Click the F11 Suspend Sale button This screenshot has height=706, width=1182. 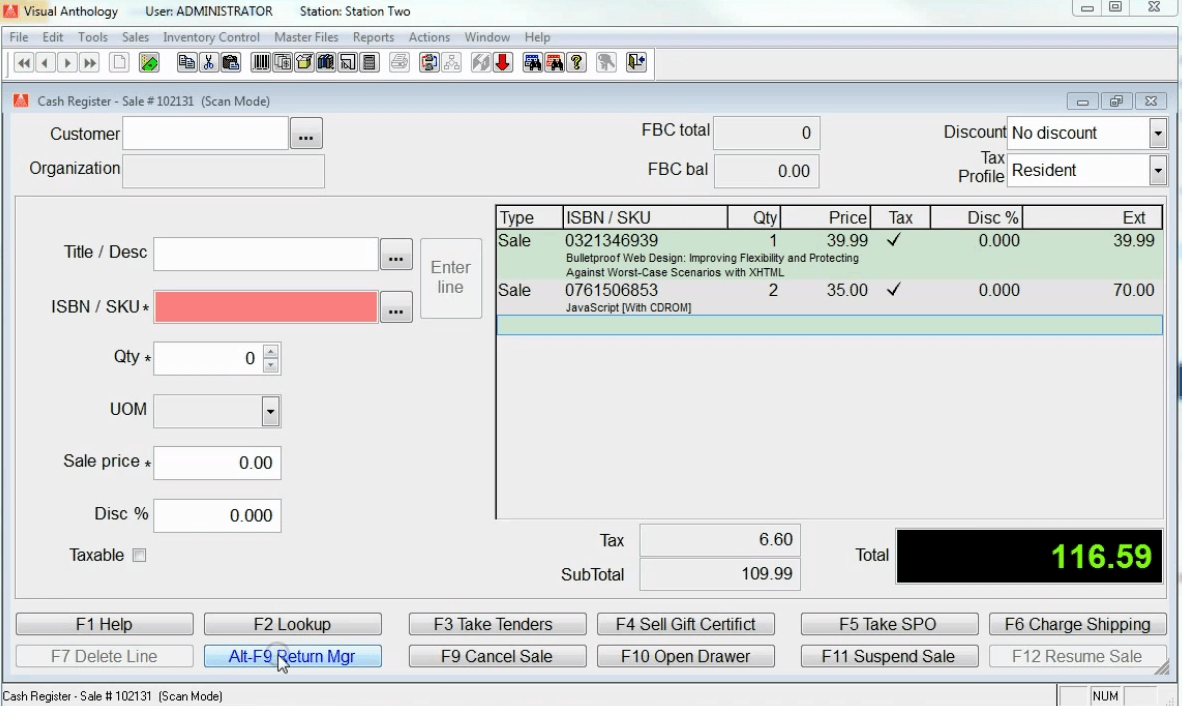pyautogui.click(x=888, y=656)
